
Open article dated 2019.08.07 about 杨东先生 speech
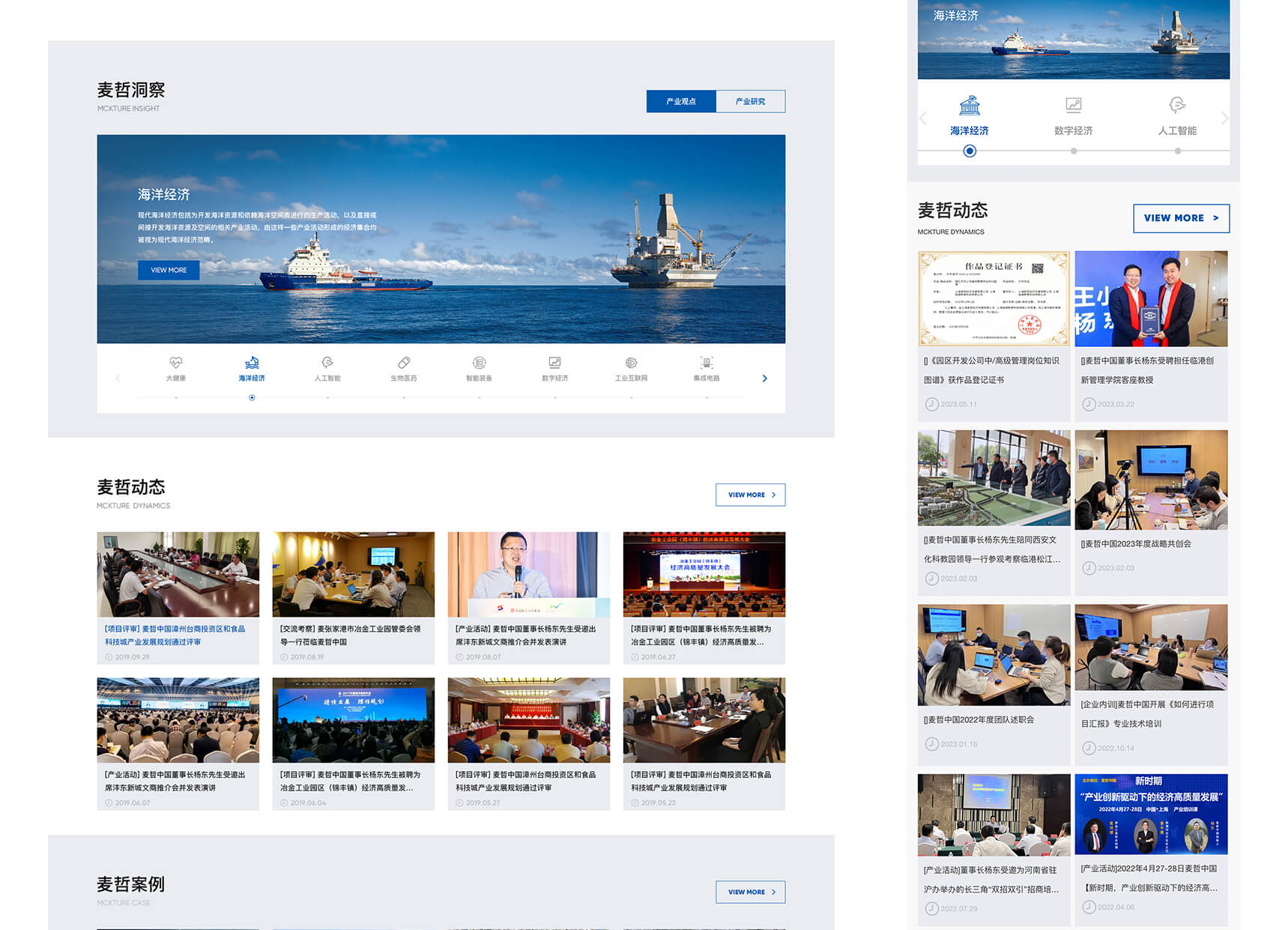pyautogui.click(x=526, y=635)
